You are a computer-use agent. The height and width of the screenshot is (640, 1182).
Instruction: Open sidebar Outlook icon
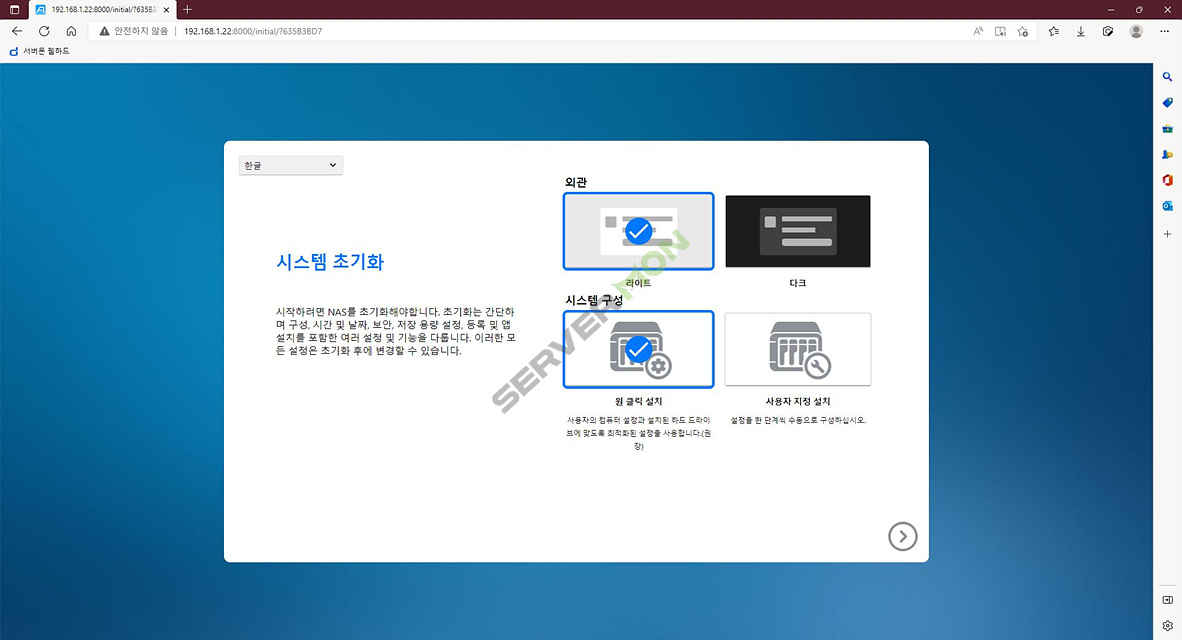tap(1167, 206)
